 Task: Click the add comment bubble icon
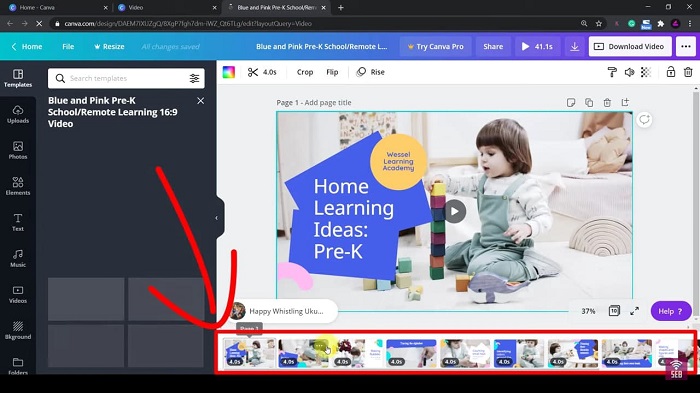(644, 120)
